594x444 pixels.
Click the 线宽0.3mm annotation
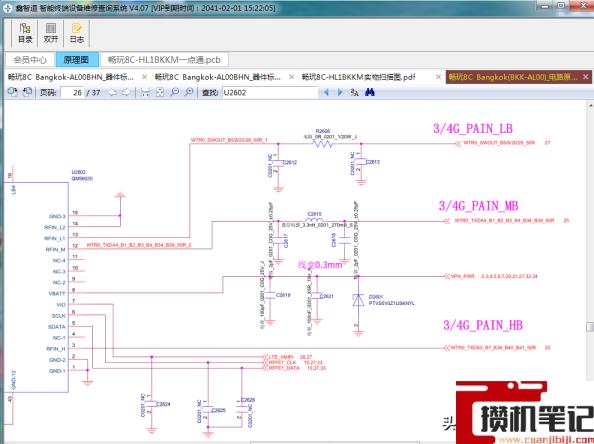click(320, 265)
